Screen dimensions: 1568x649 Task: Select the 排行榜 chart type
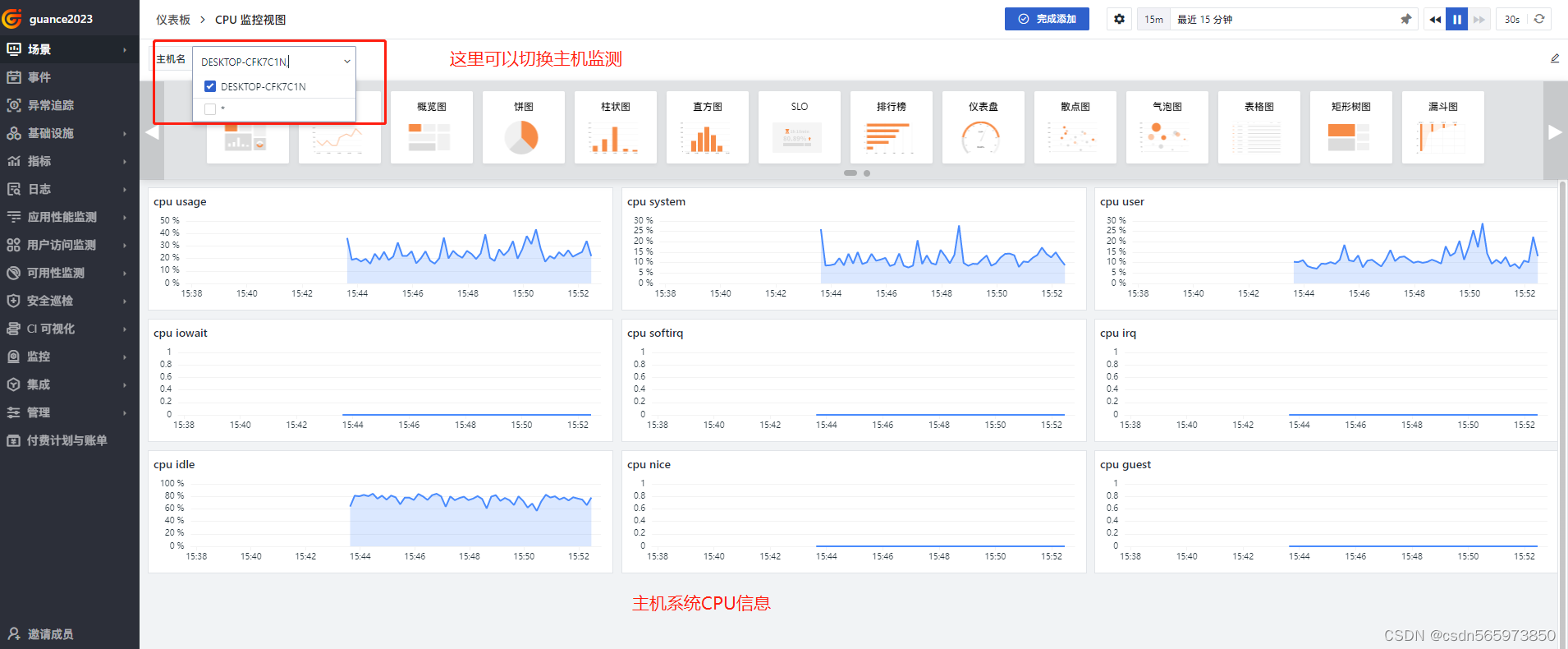(892, 127)
